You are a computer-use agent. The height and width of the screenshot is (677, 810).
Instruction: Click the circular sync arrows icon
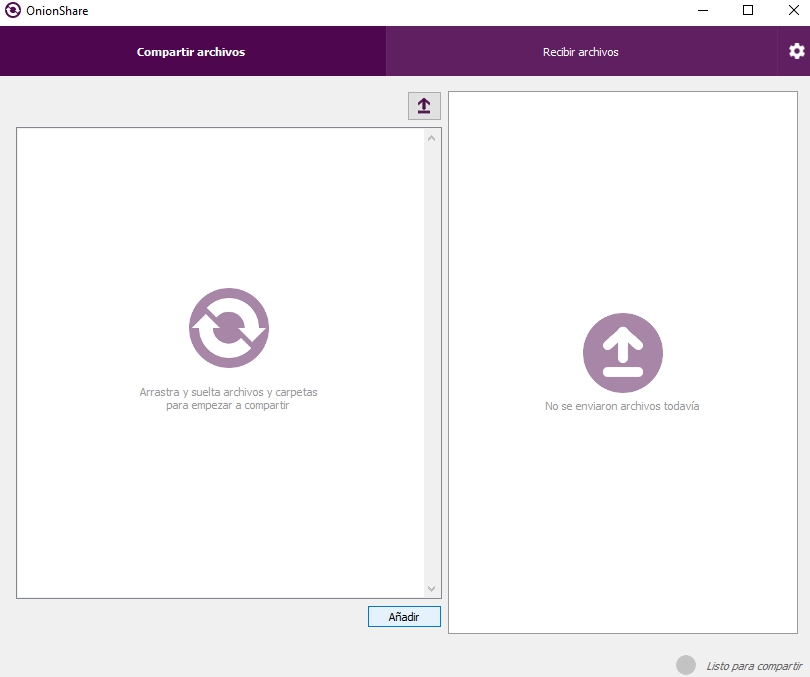pos(229,328)
